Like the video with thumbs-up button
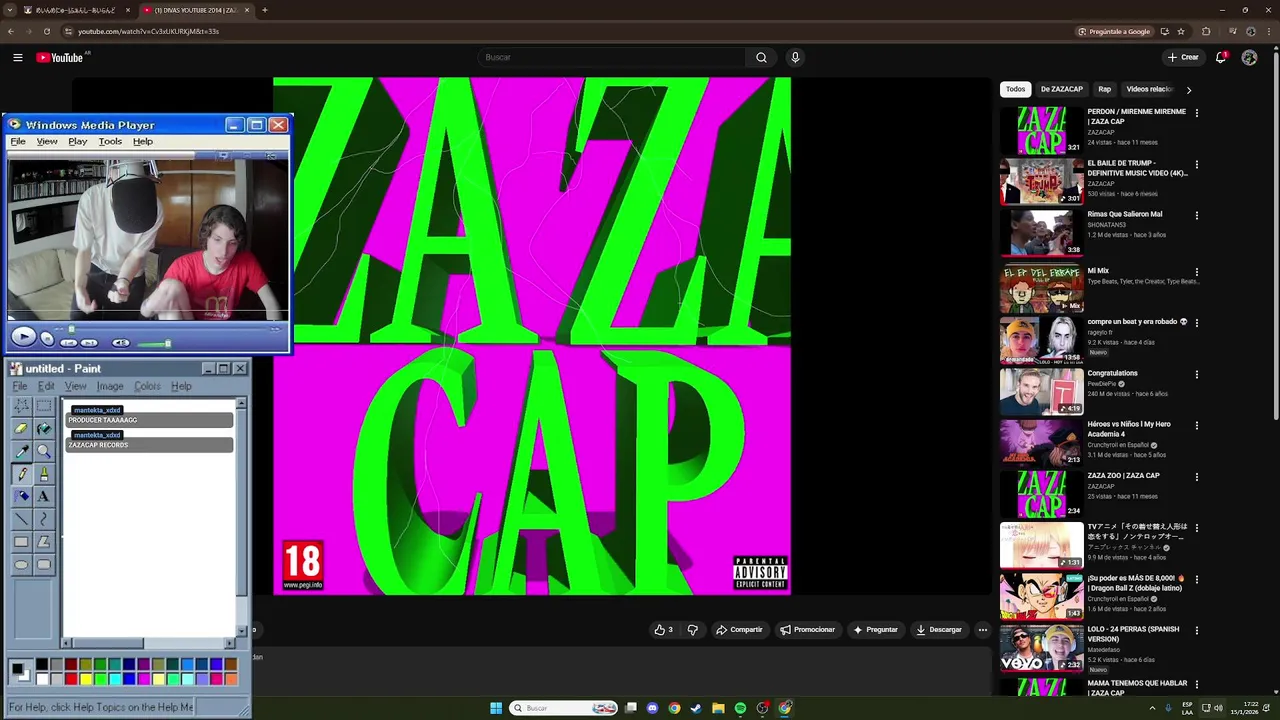The height and width of the screenshot is (720, 1280). click(x=664, y=630)
